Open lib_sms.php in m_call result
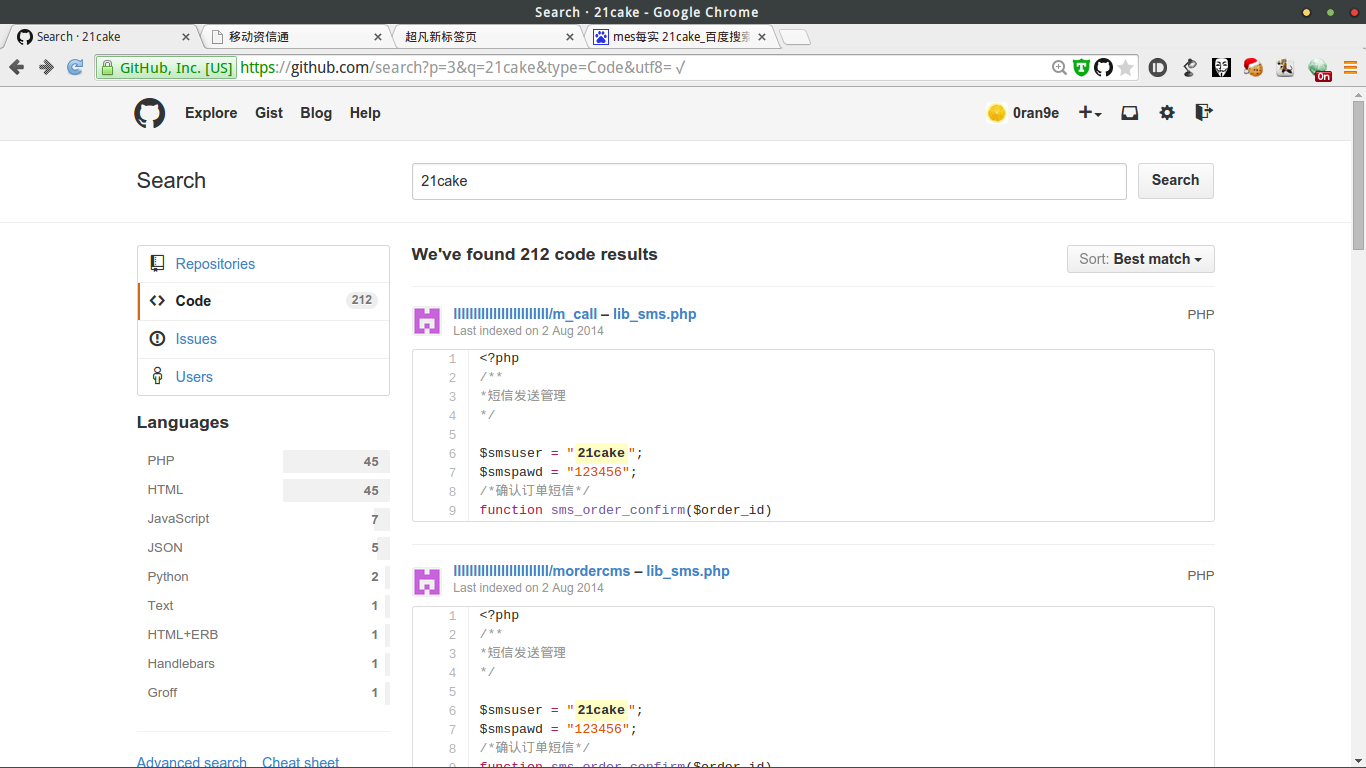The height and width of the screenshot is (768, 1366). pyautogui.click(x=654, y=314)
